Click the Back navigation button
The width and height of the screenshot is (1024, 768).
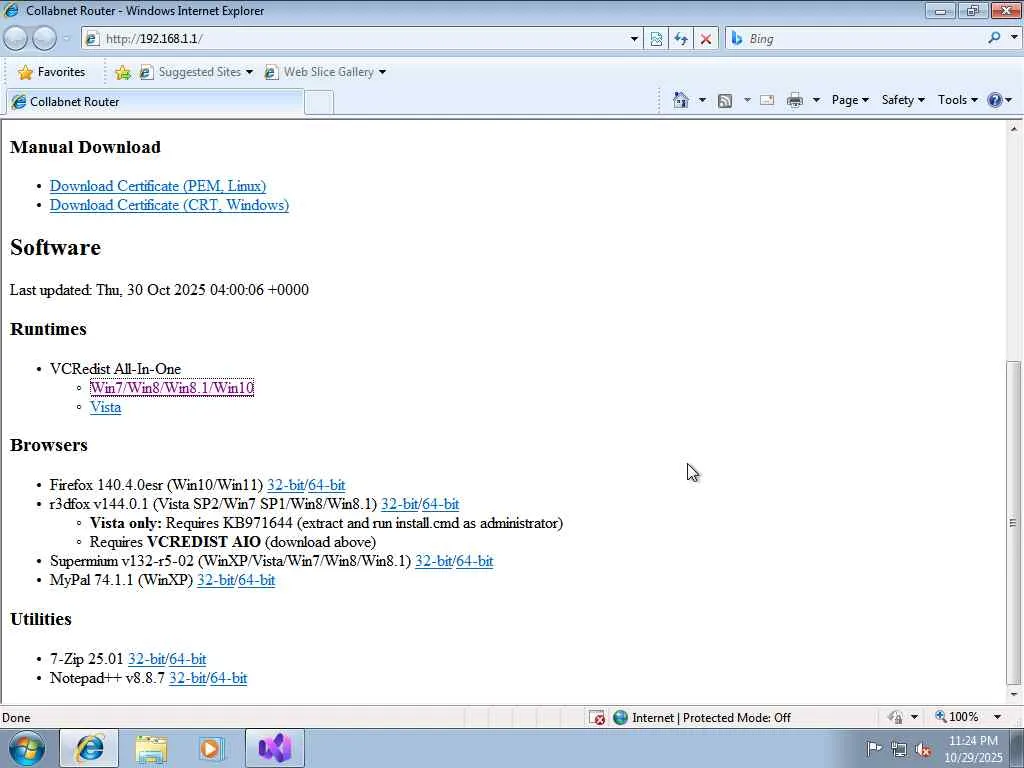tap(16, 39)
